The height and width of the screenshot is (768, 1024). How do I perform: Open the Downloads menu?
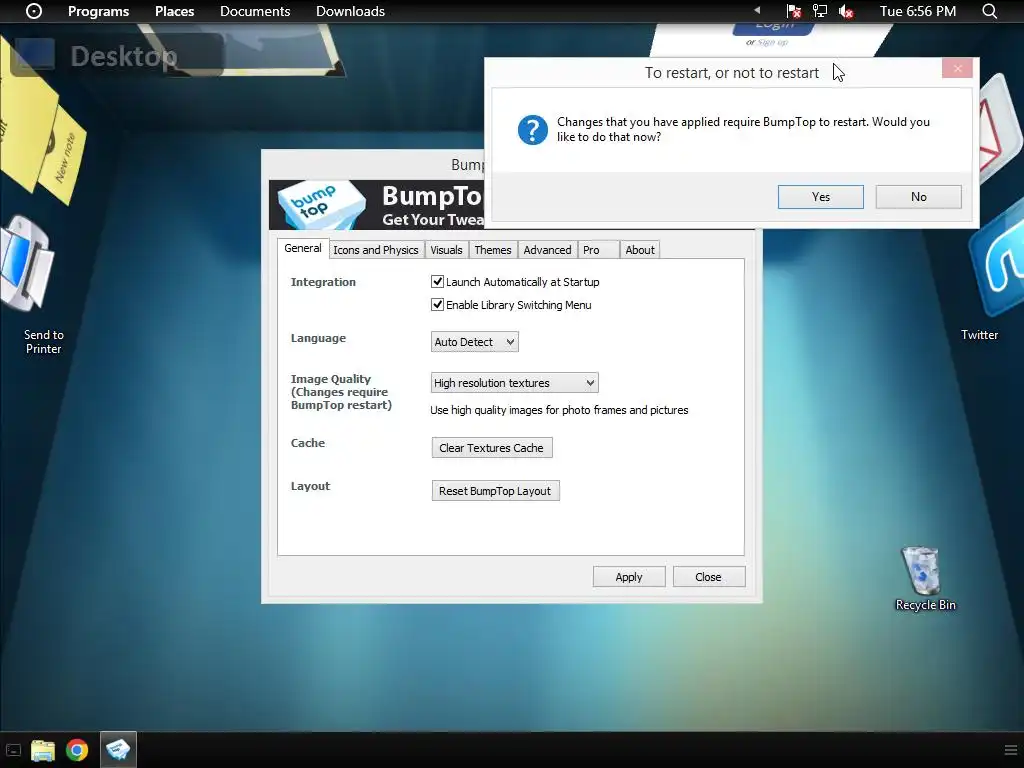pyautogui.click(x=350, y=11)
